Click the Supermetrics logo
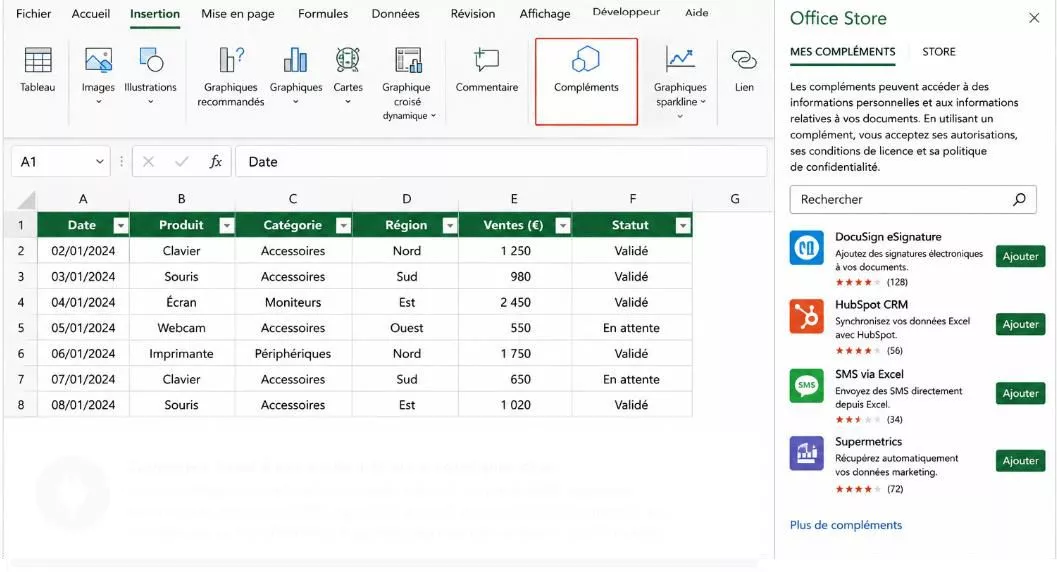 pyautogui.click(x=807, y=453)
